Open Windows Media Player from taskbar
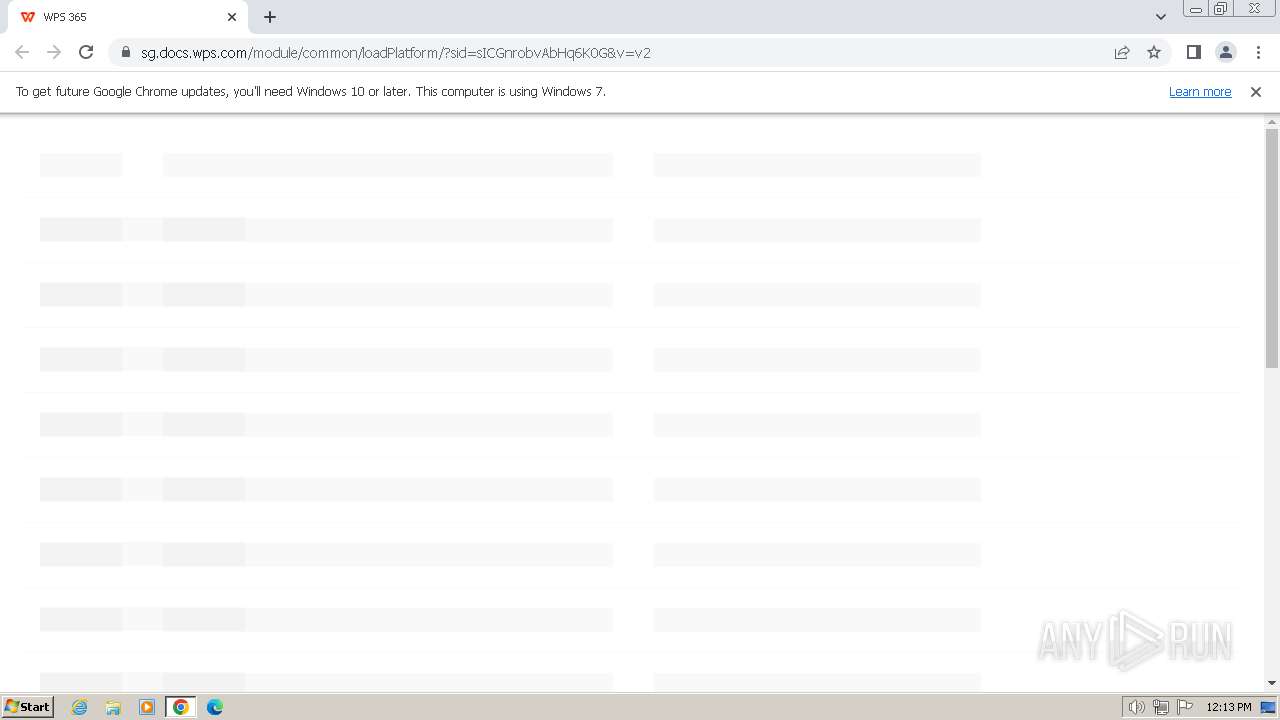Image resolution: width=1280 pixels, height=720 pixels. click(x=147, y=707)
